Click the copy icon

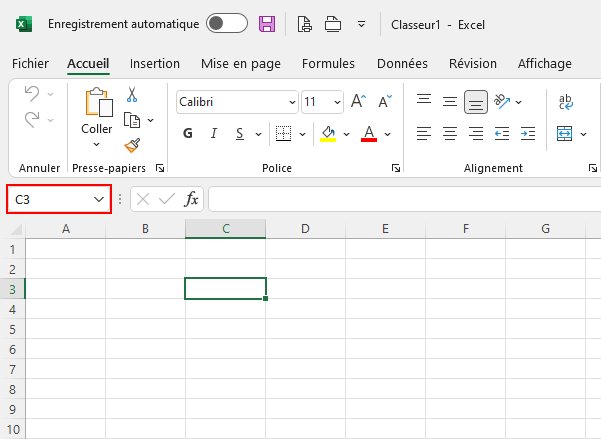coord(132,120)
